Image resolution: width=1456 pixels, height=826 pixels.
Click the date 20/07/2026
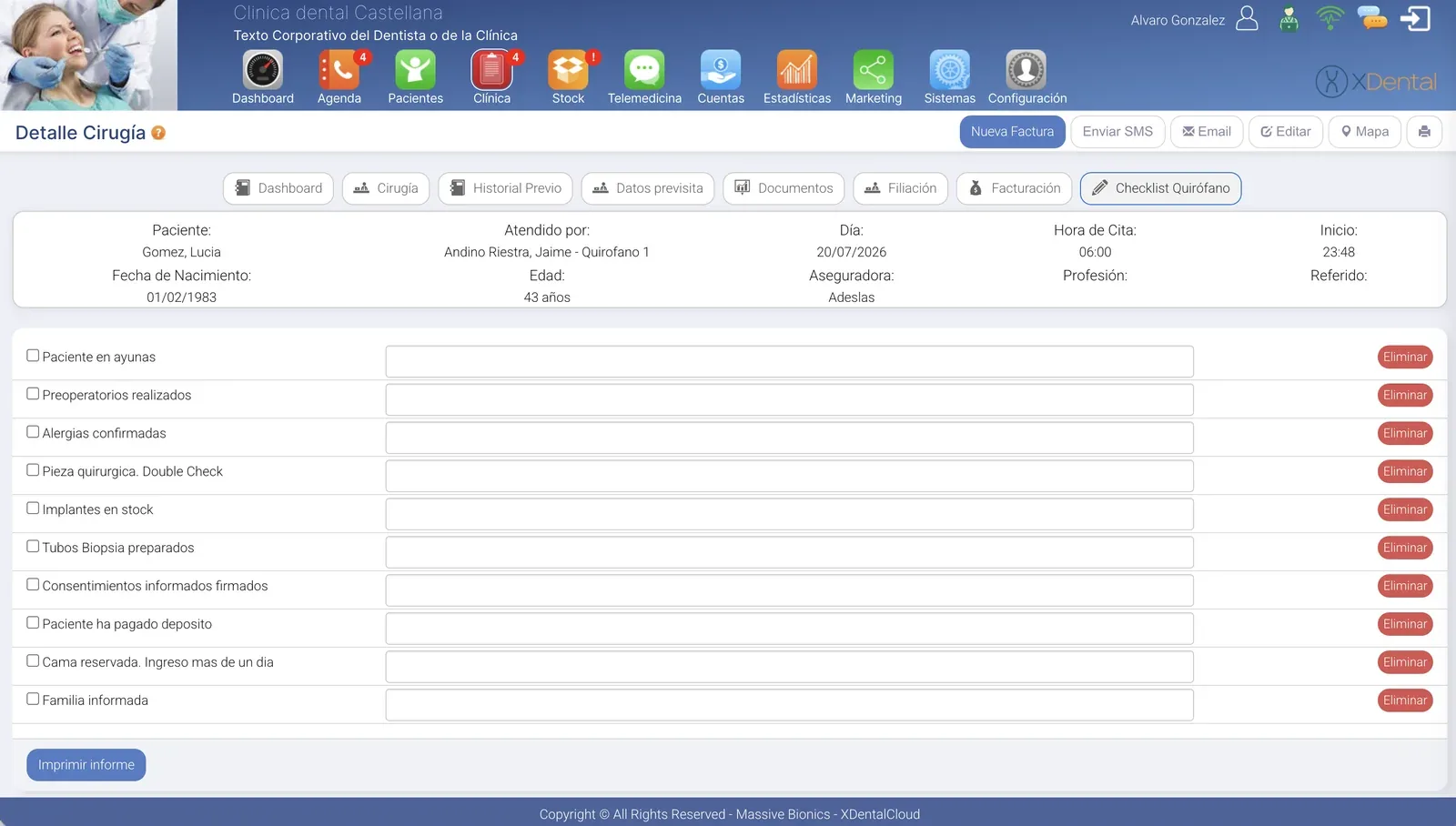coord(851,252)
